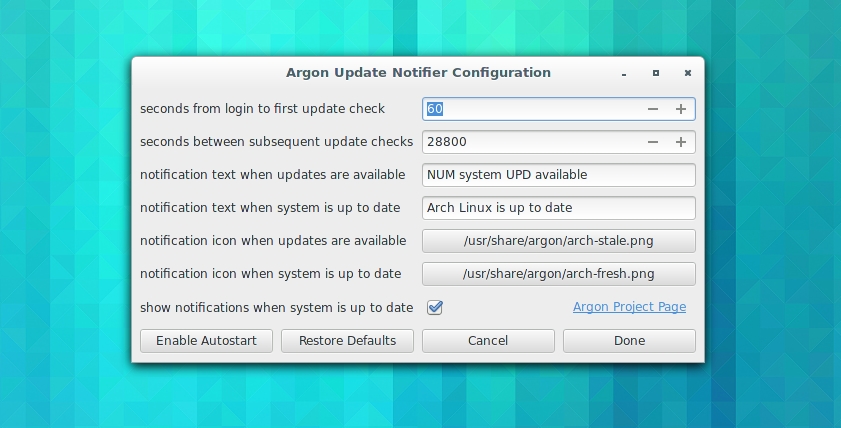This screenshot has height=428, width=841.
Task: Click 'notification text when updates are available' label
Action: click(272, 175)
